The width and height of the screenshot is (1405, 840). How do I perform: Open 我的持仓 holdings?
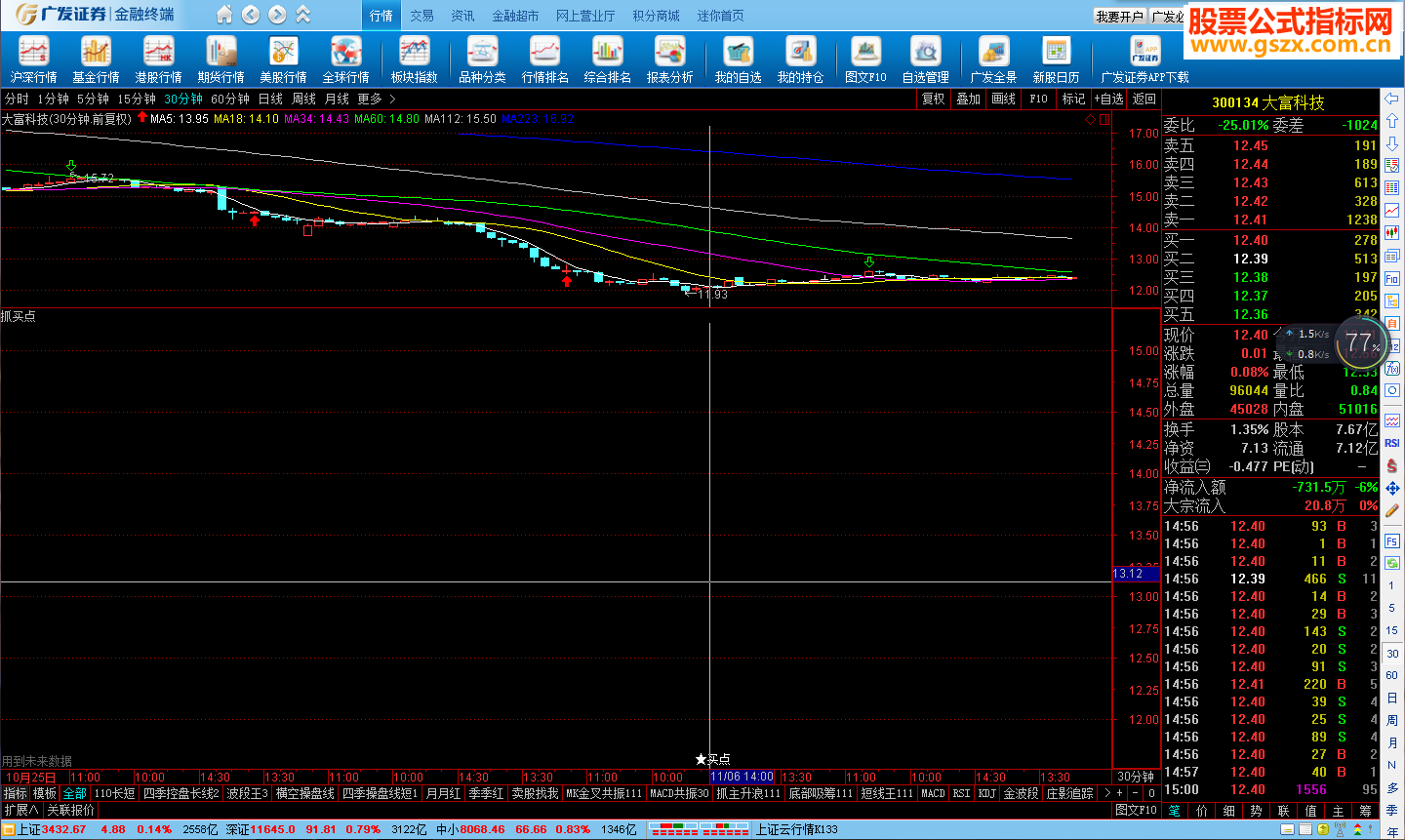click(x=800, y=60)
